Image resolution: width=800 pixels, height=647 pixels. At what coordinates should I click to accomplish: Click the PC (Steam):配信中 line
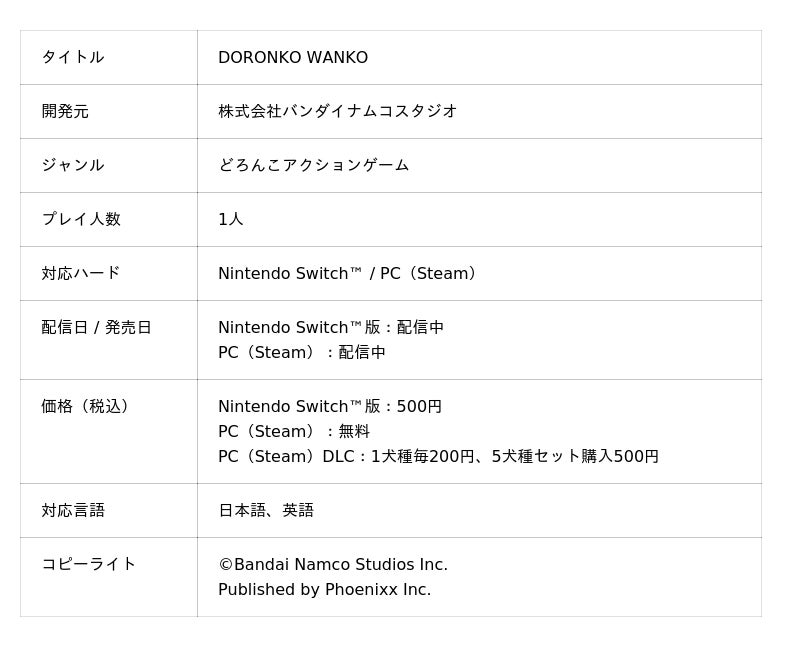pos(302,353)
